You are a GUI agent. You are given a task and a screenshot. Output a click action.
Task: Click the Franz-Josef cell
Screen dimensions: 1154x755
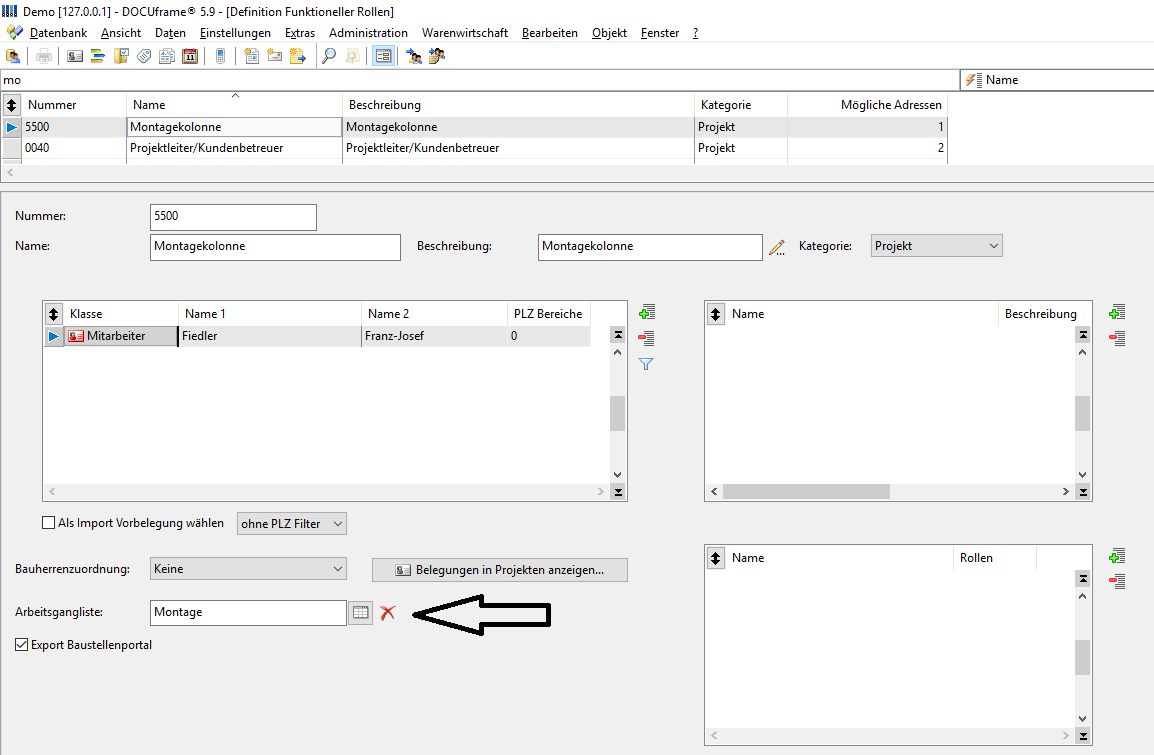pos(434,336)
